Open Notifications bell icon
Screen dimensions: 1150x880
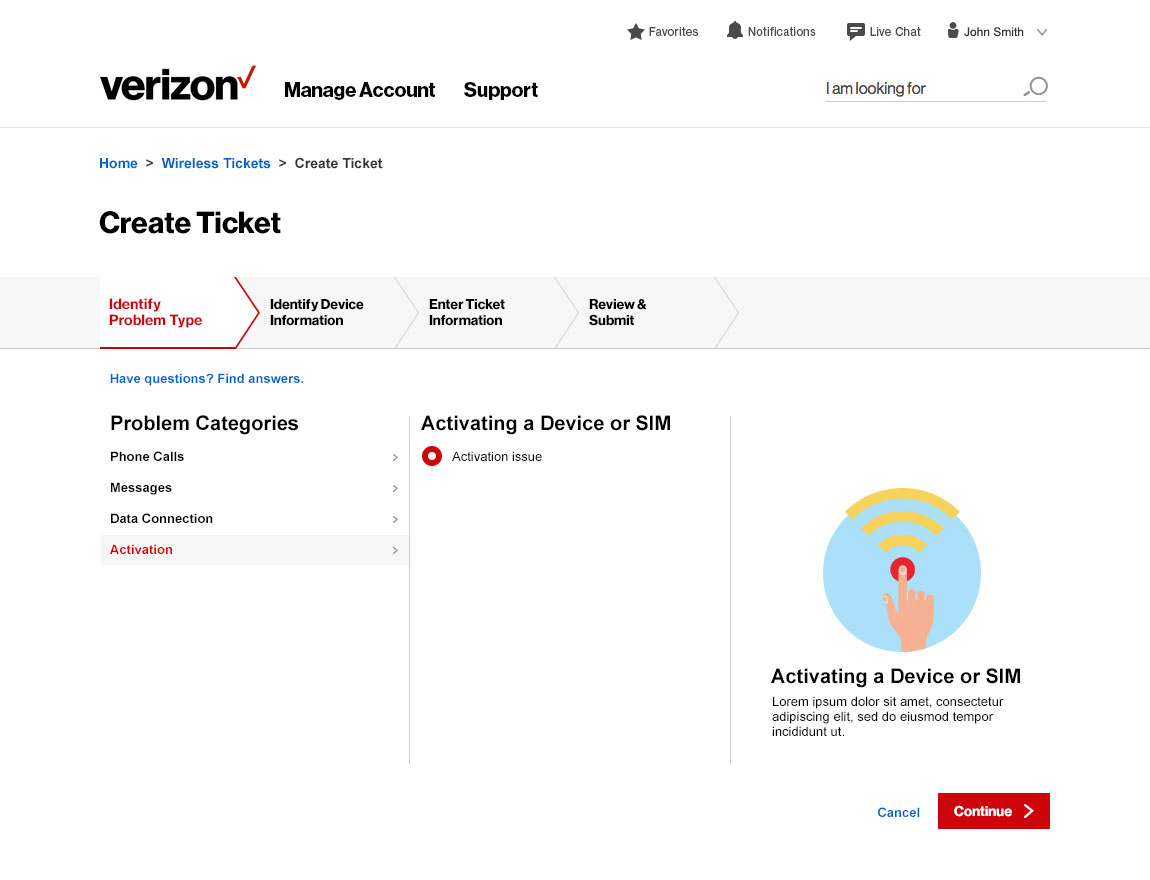(735, 31)
